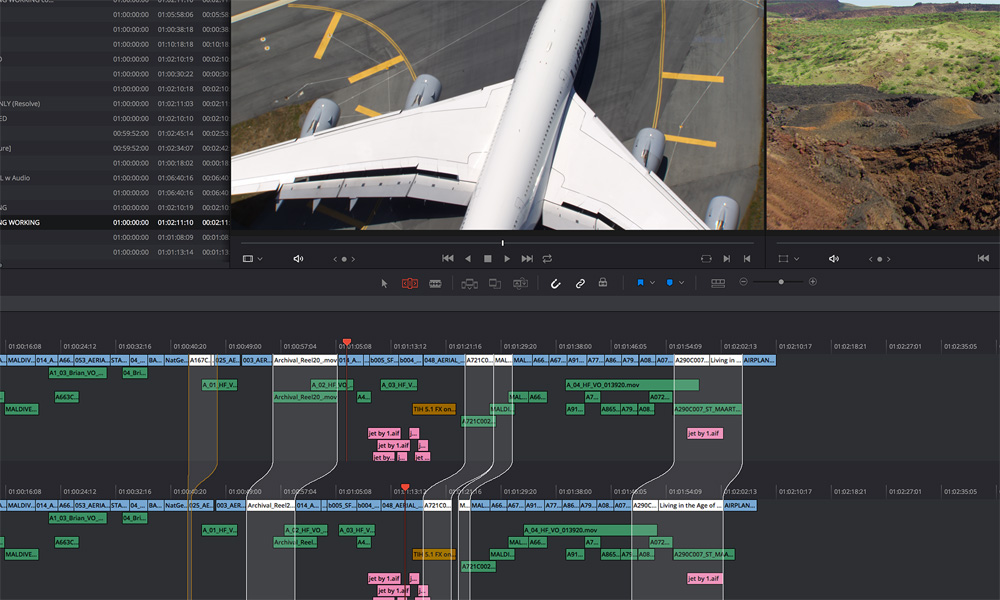This screenshot has width=1000, height=600.
Task: Open the blue flag color dropdown
Action: click(x=653, y=284)
